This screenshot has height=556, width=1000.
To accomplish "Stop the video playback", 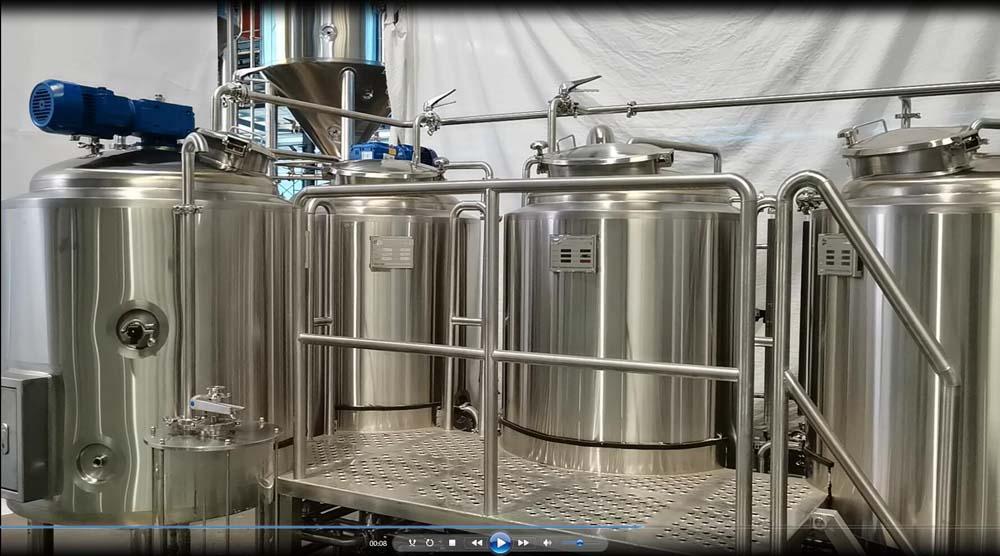I will pyautogui.click(x=451, y=543).
